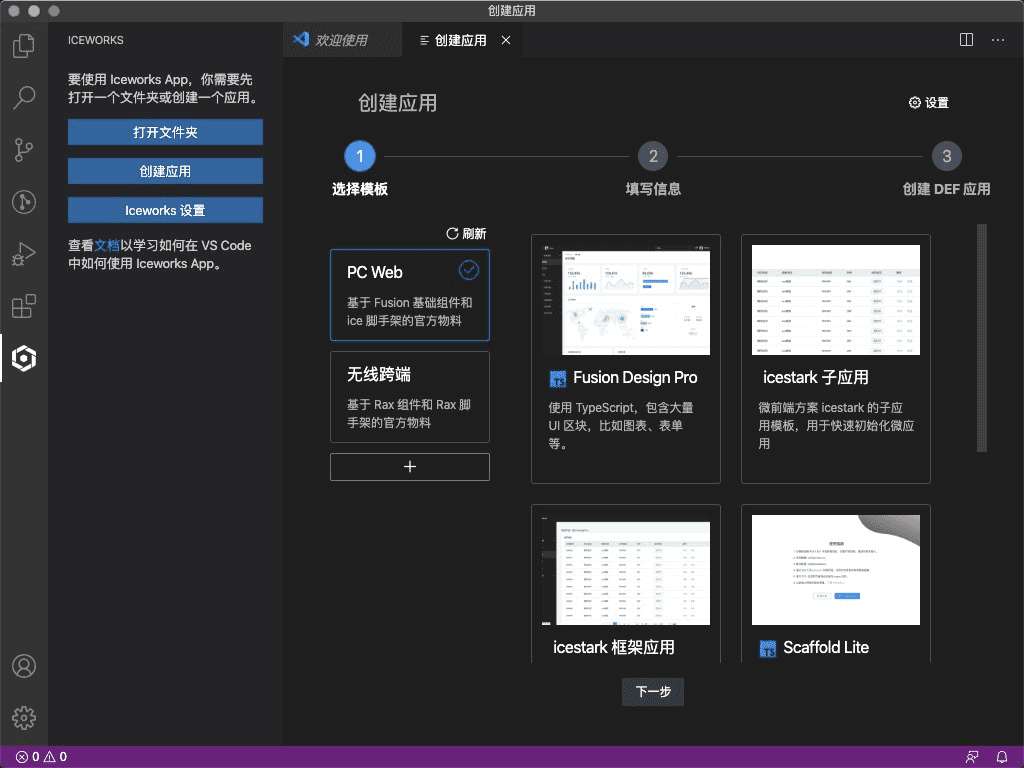Open the Manage gear in activity bar

coord(24,718)
